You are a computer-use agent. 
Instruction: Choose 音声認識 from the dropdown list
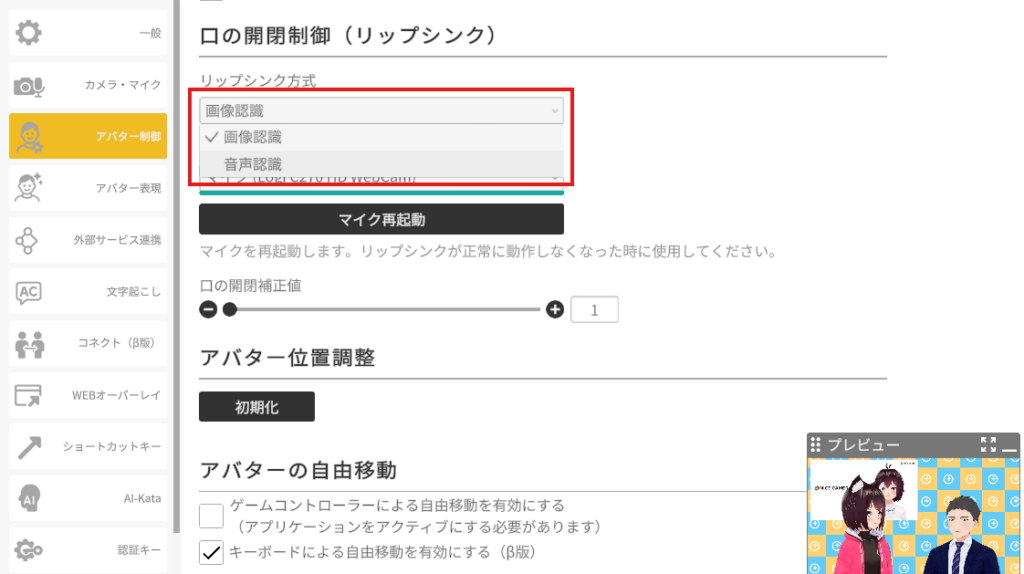tap(253, 164)
